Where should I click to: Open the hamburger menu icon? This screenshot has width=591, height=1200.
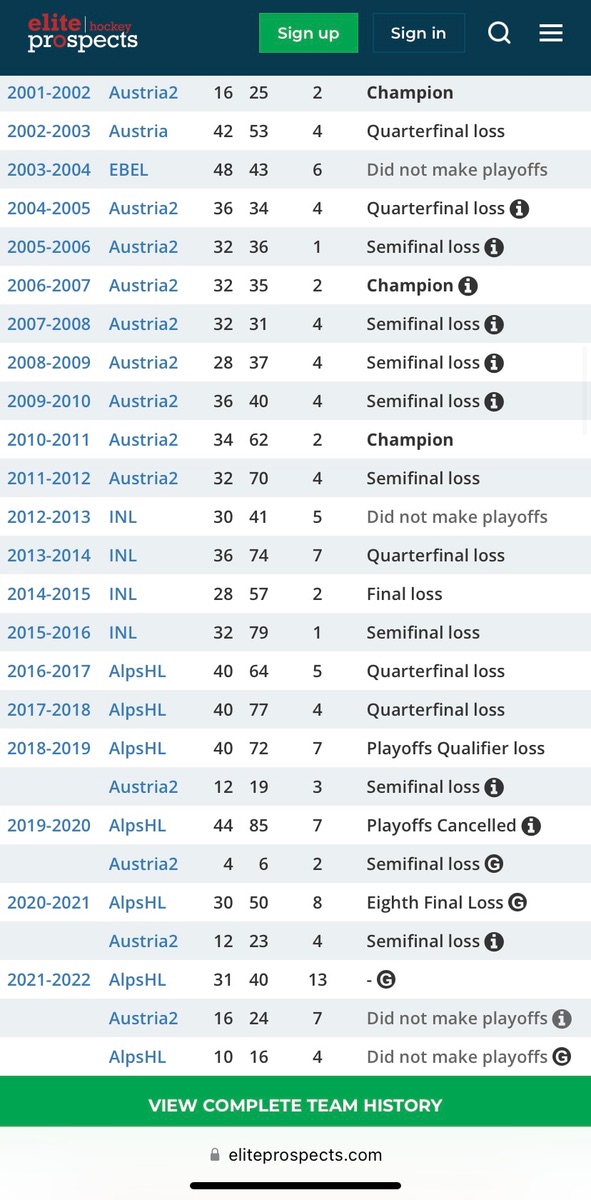pos(551,33)
